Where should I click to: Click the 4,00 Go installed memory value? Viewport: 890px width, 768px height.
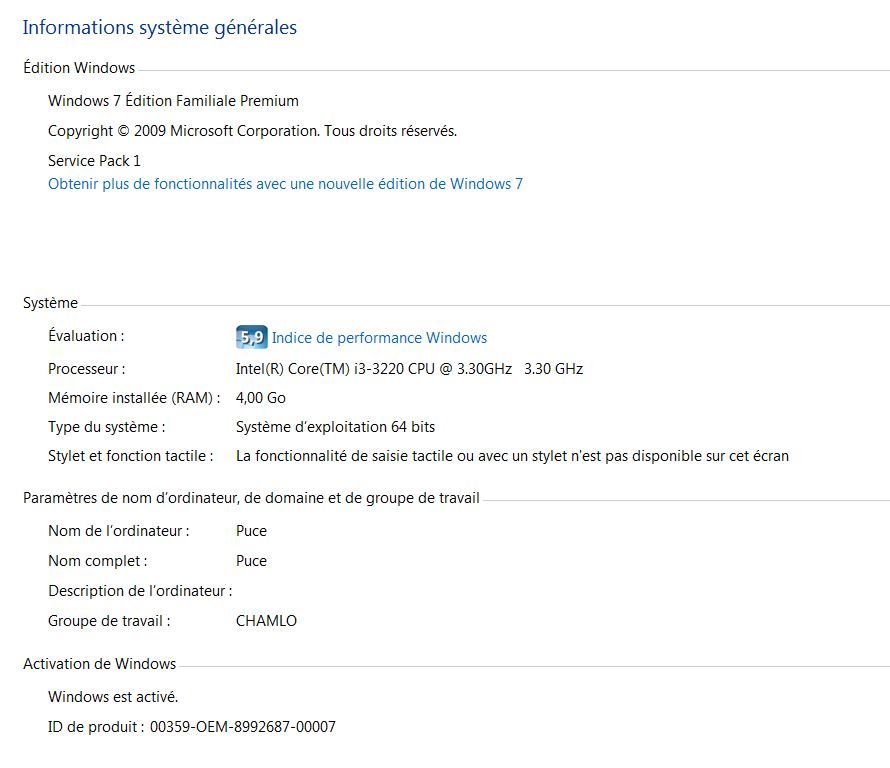261,398
